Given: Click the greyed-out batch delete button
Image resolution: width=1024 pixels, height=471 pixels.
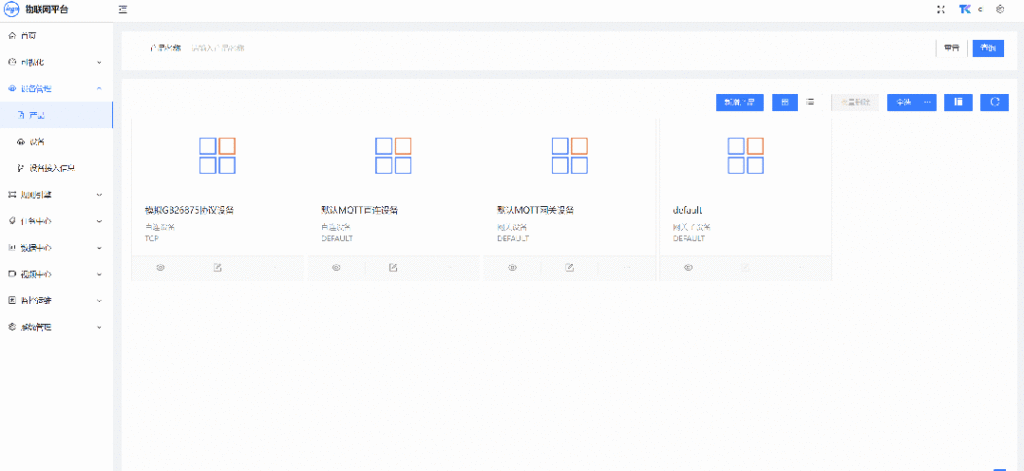Looking at the screenshot, I should click(x=855, y=103).
